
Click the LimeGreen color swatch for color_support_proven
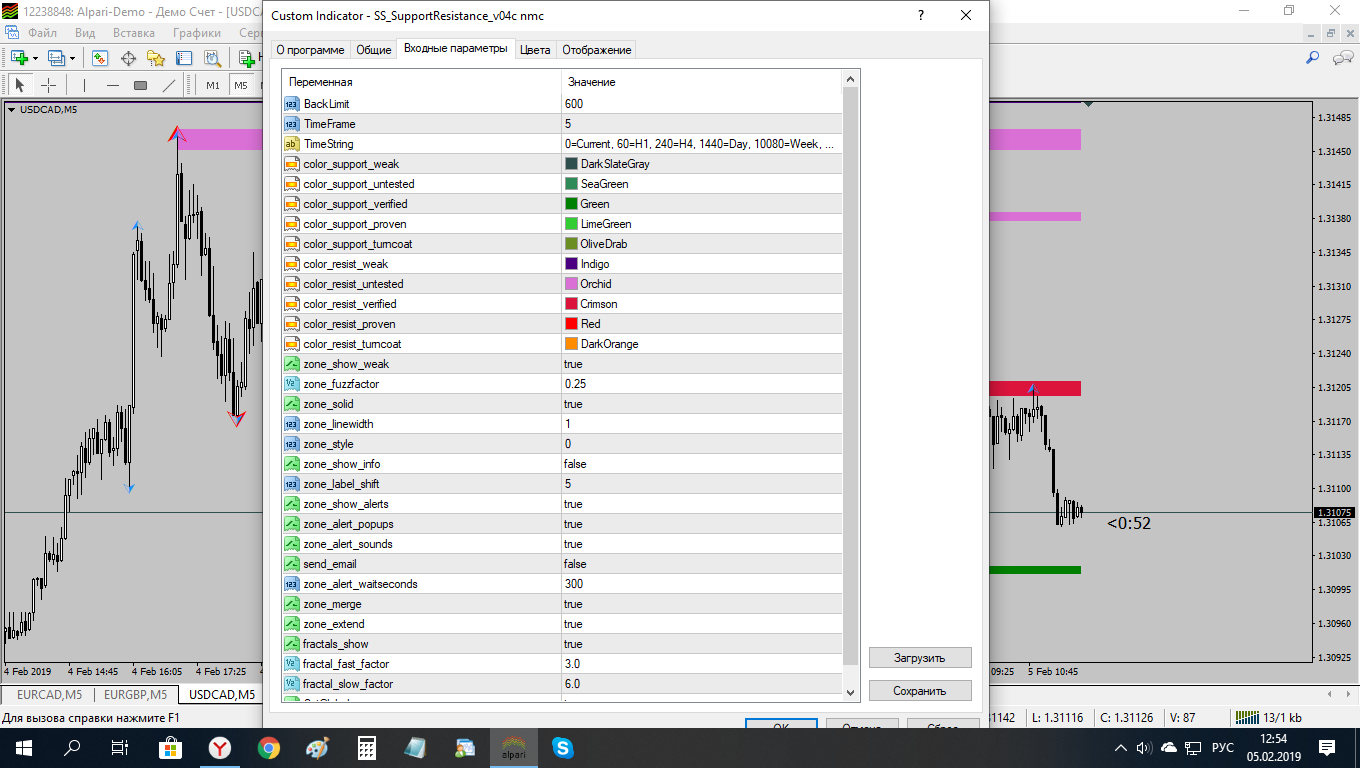tap(571, 224)
